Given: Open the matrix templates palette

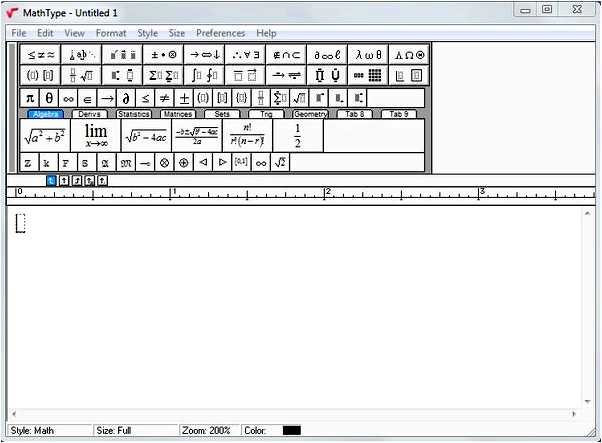Looking at the screenshot, I should [x=368, y=75].
